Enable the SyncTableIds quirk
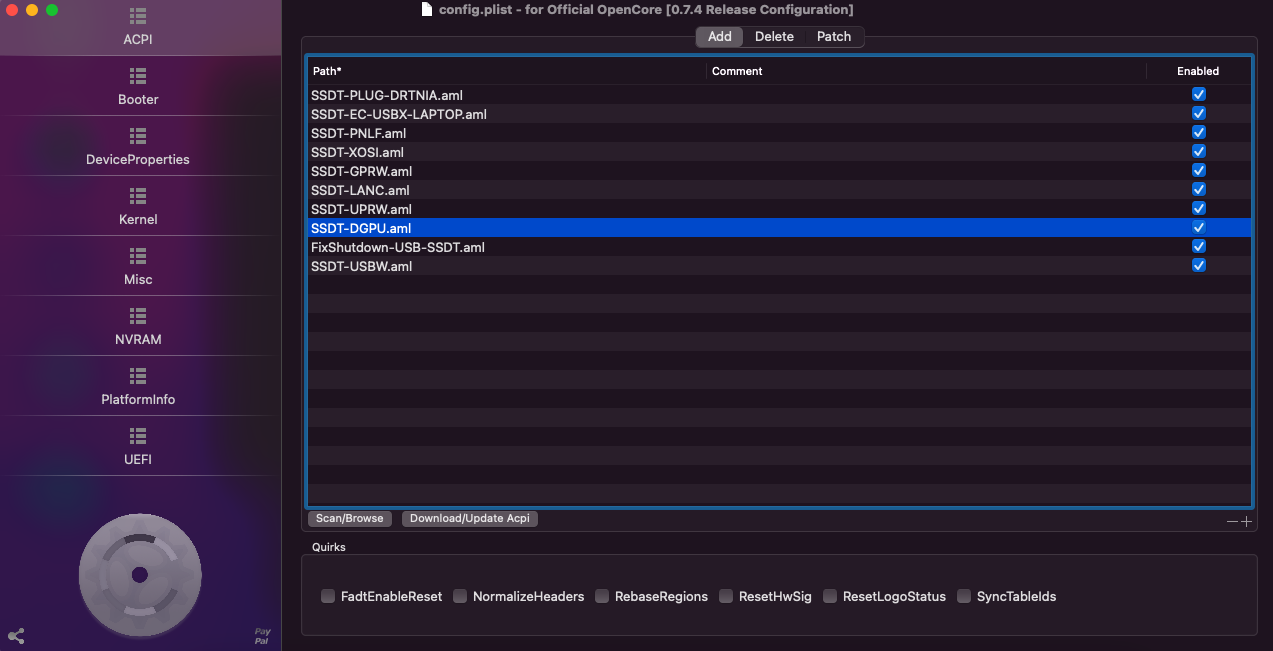Image resolution: width=1273 pixels, height=651 pixels. 964,596
